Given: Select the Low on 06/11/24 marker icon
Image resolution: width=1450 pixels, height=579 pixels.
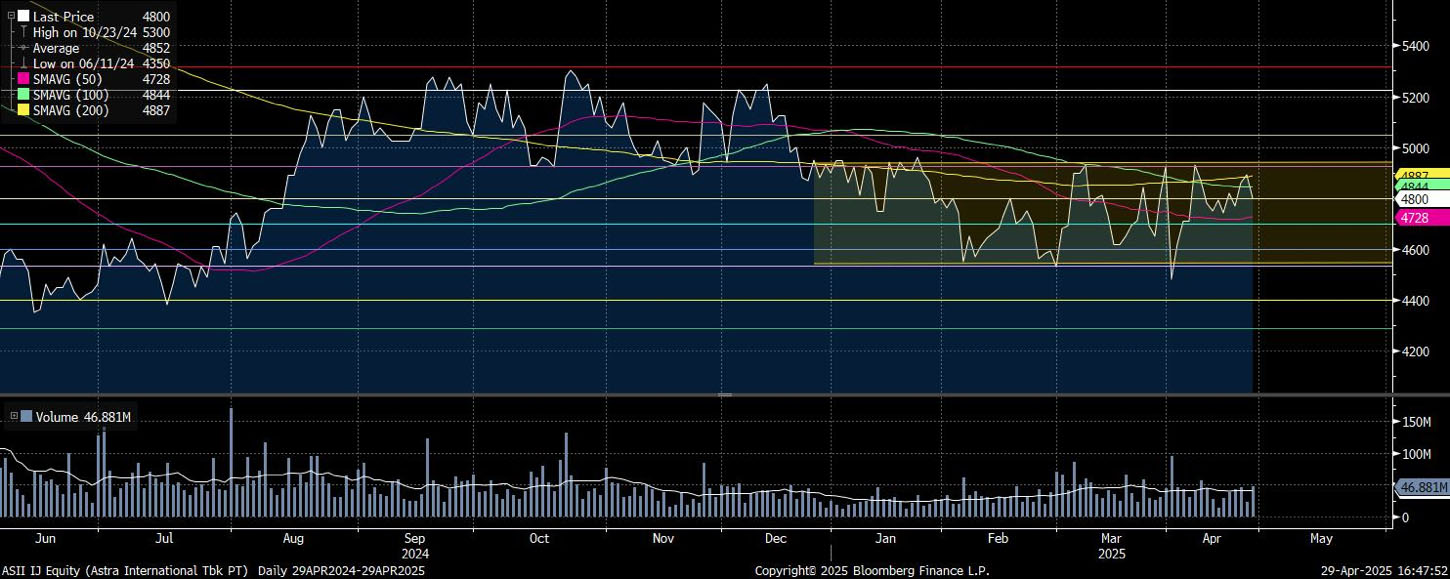Looking at the screenshot, I should pyautogui.click(x=24, y=64).
